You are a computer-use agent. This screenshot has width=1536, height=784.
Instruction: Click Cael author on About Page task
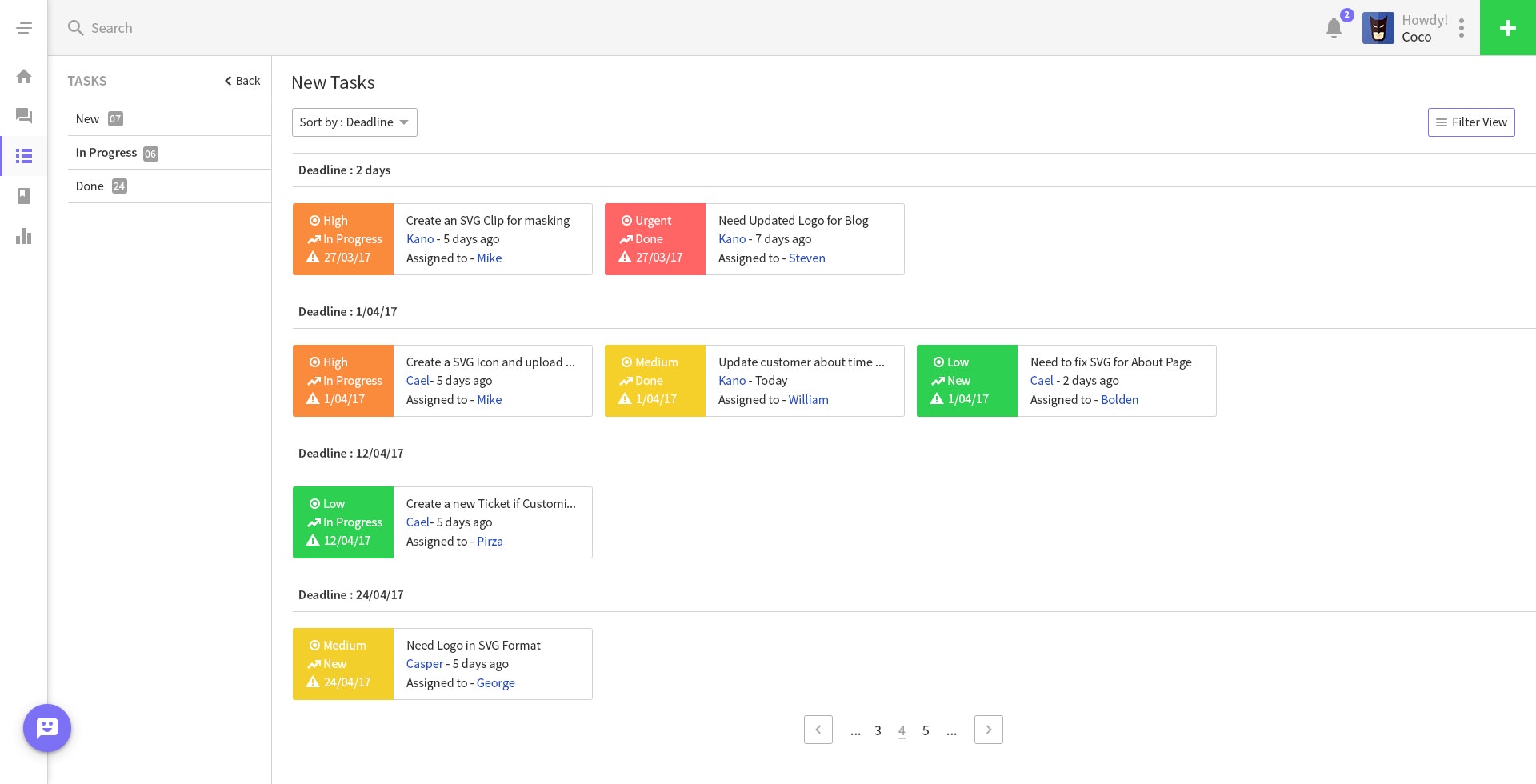(1042, 381)
